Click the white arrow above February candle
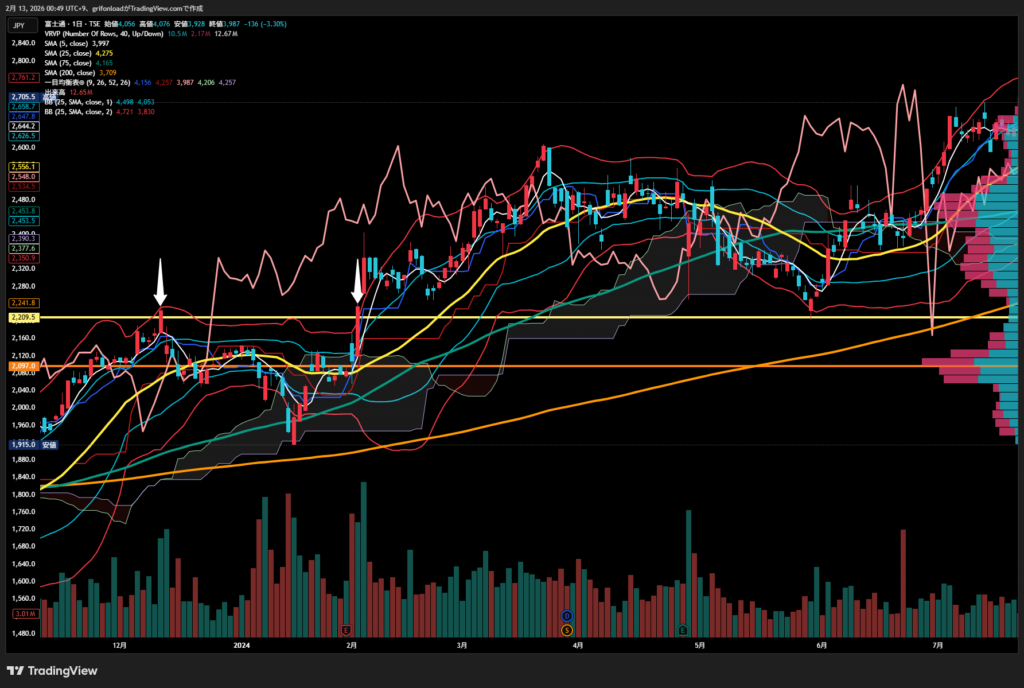Image resolution: width=1024 pixels, height=688 pixels. point(357,283)
